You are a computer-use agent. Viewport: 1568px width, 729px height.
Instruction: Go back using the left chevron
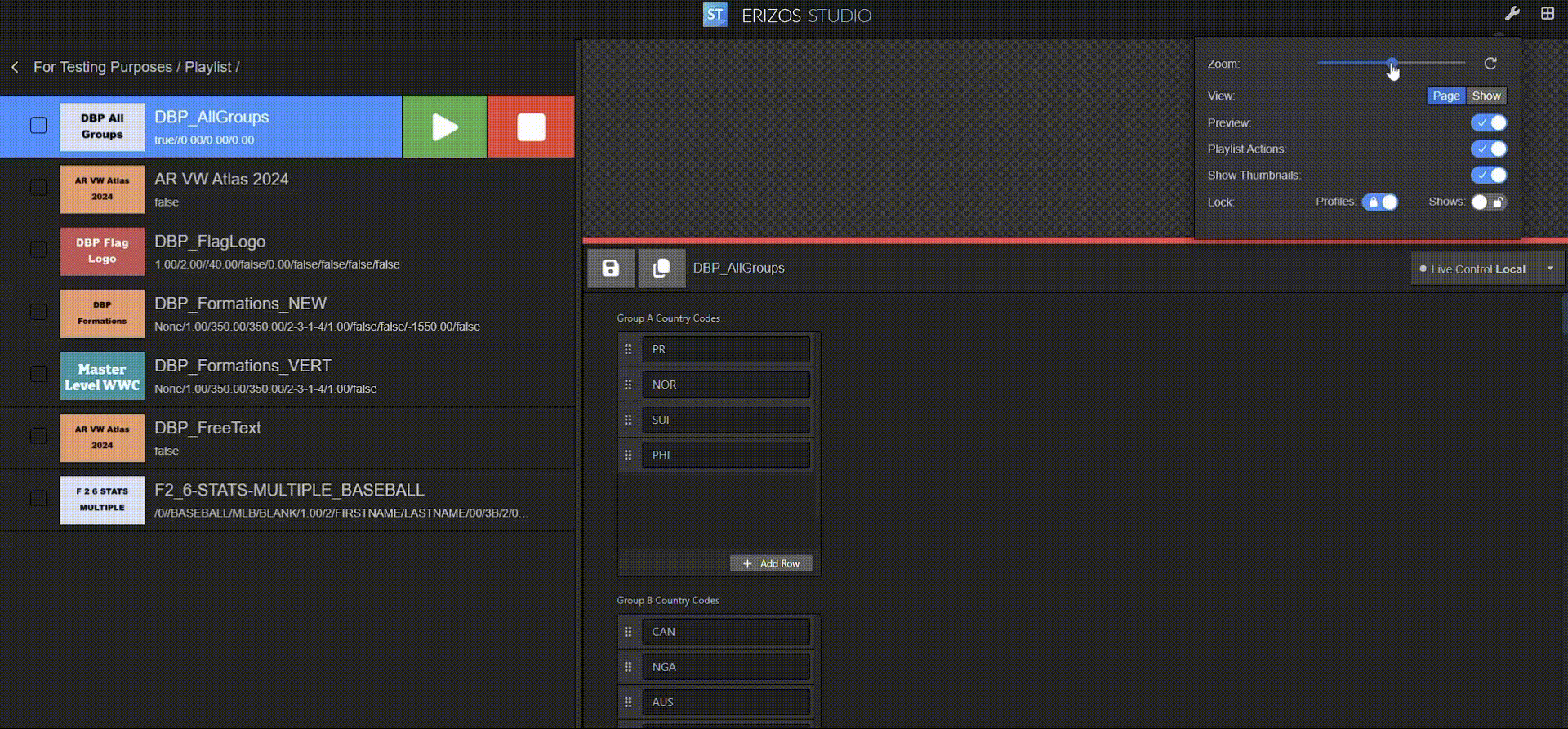(15, 67)
